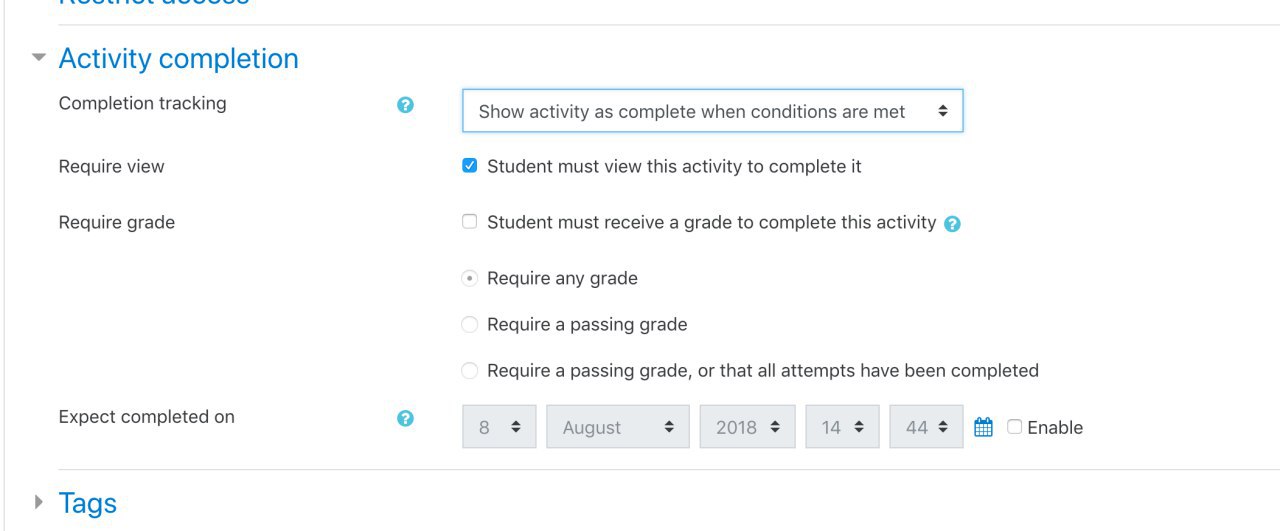Click the Tags section arrow icon

point(39,502)
